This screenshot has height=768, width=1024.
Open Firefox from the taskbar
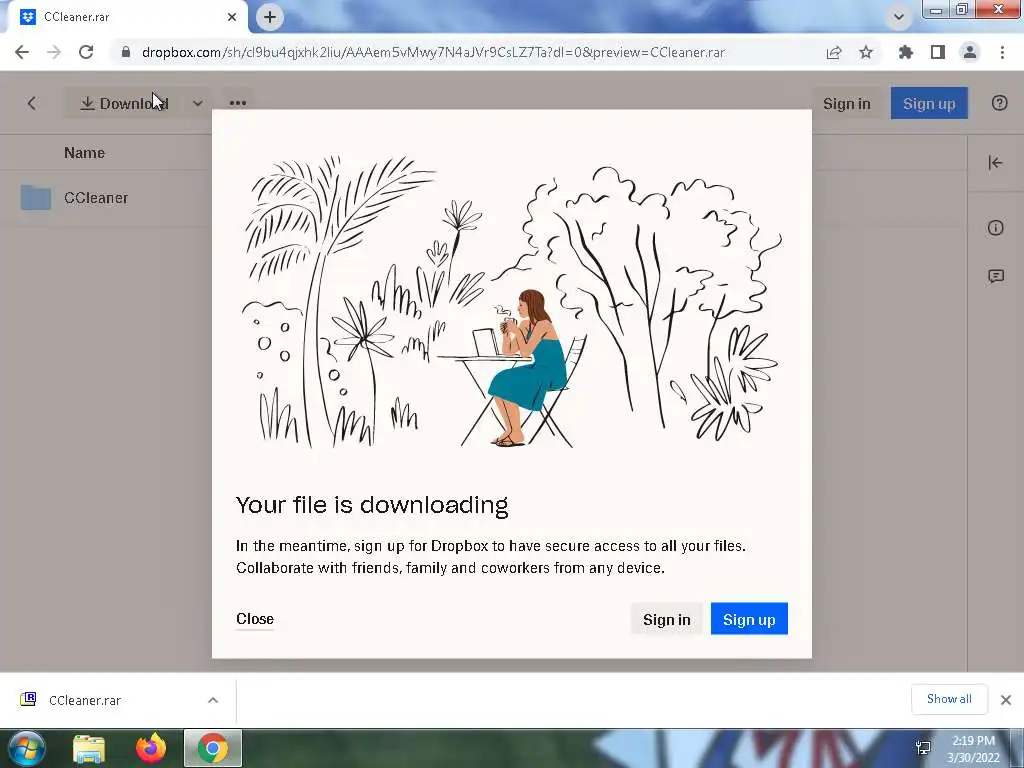[151, 748]
